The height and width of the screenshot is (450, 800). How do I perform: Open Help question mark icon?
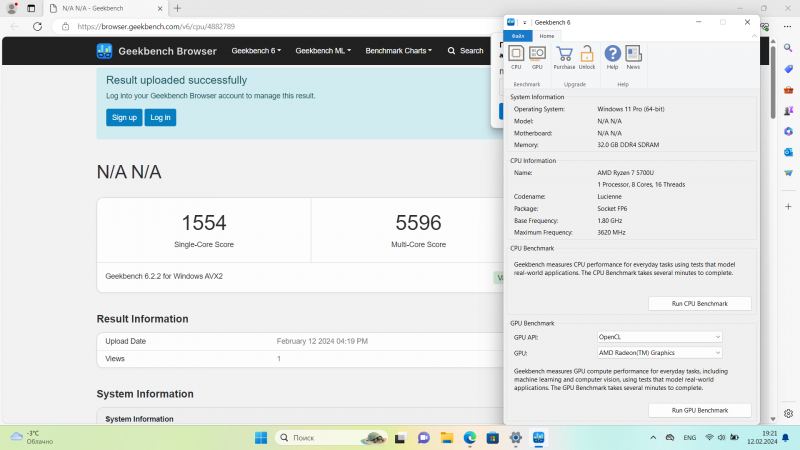point(612,57)
